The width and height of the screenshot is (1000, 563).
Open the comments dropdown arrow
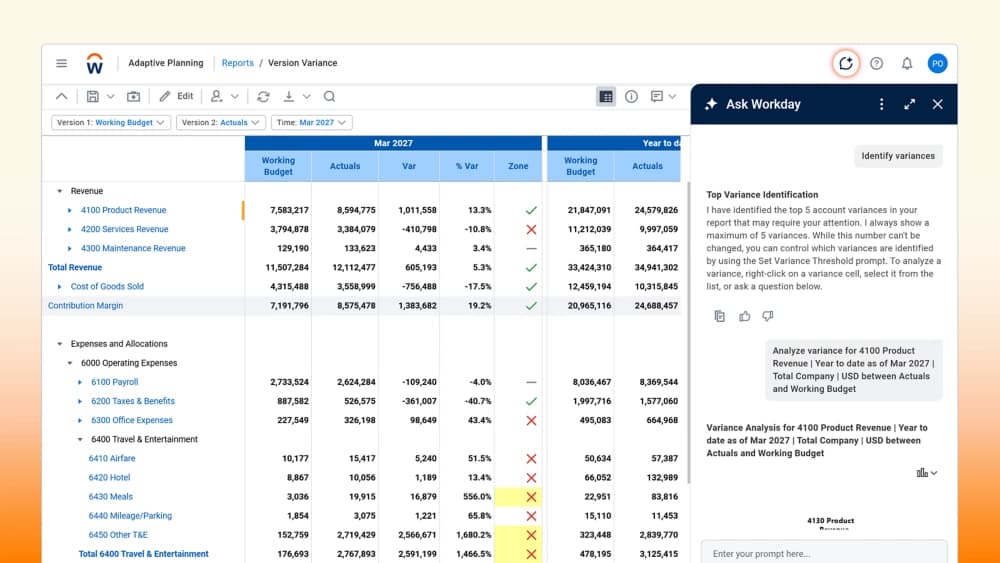coord(672,96)
